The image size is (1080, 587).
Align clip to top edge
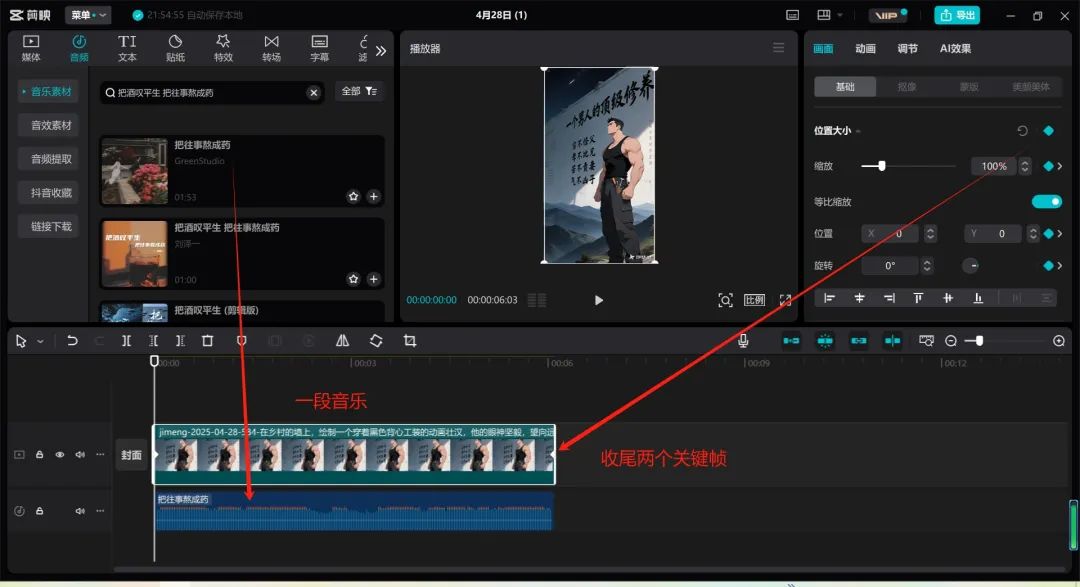pos(918,298)
